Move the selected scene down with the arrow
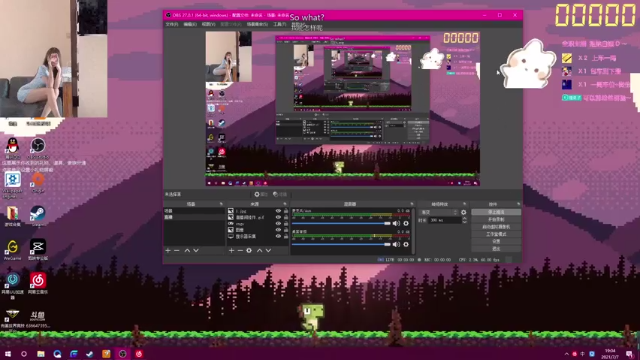 [x=196, y=250]
